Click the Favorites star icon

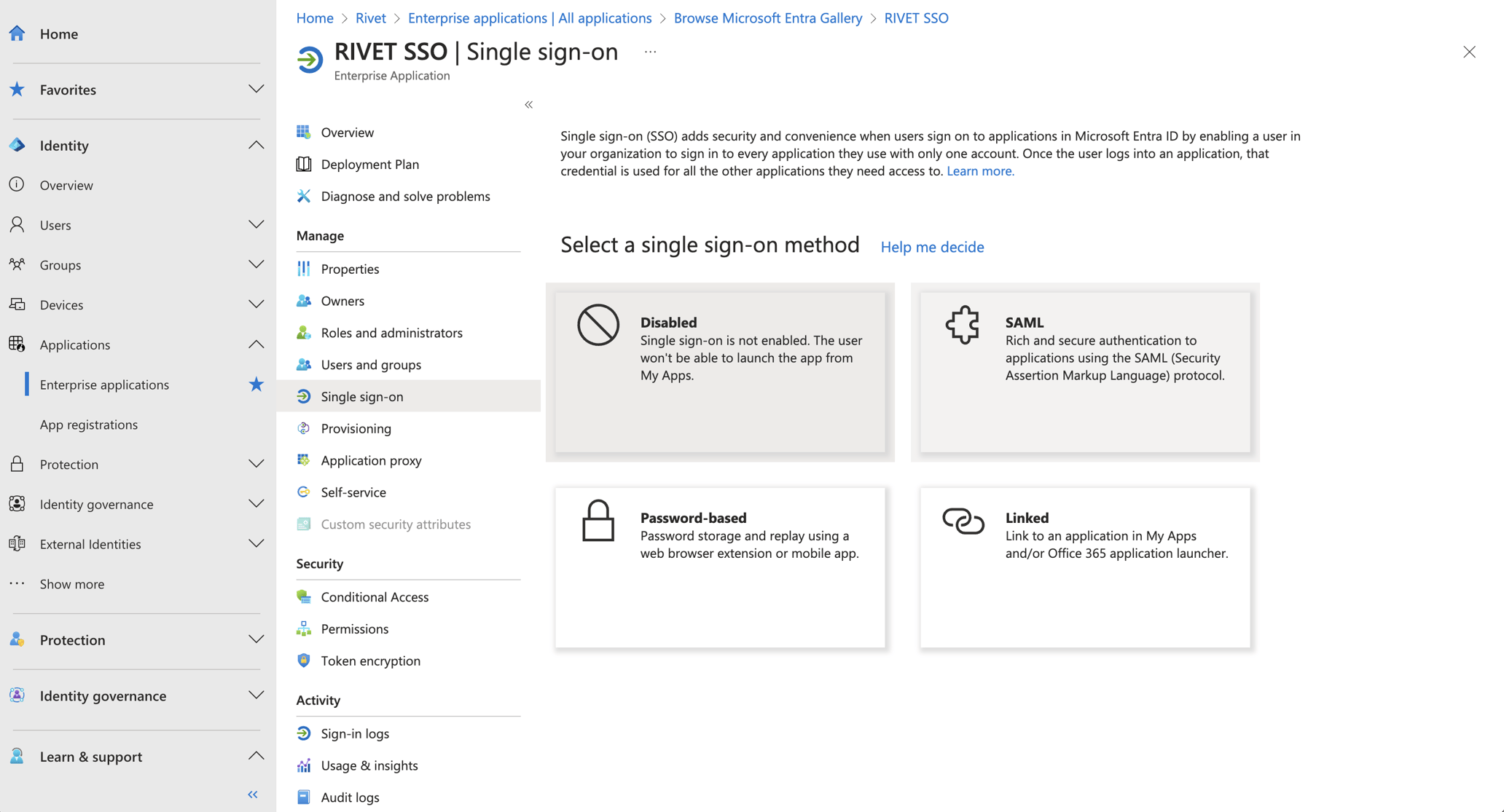click(x=17, y=90)
